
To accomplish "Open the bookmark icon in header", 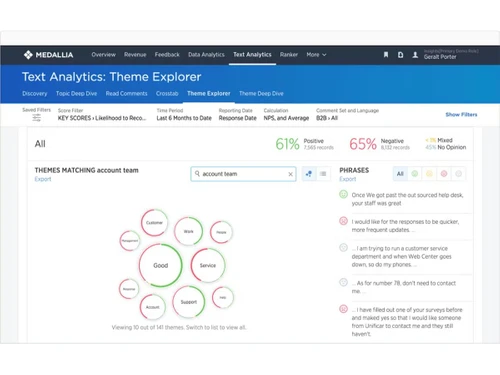I will [x=386, y=55].
